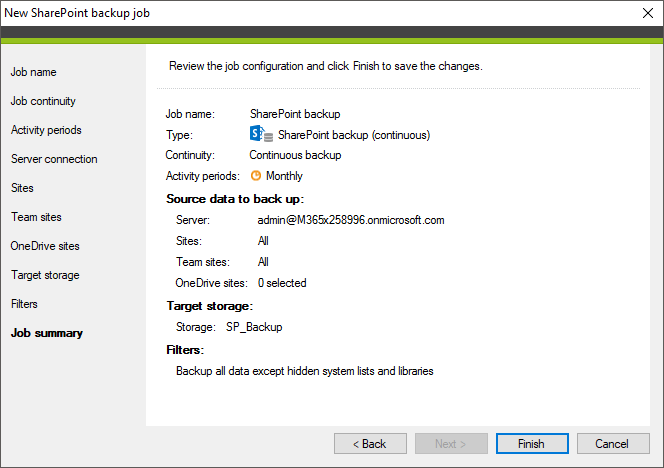Select the Activity periods step
Image resolution: width=664 pixels, height=468 pixels.
click(x=46, y=130)
